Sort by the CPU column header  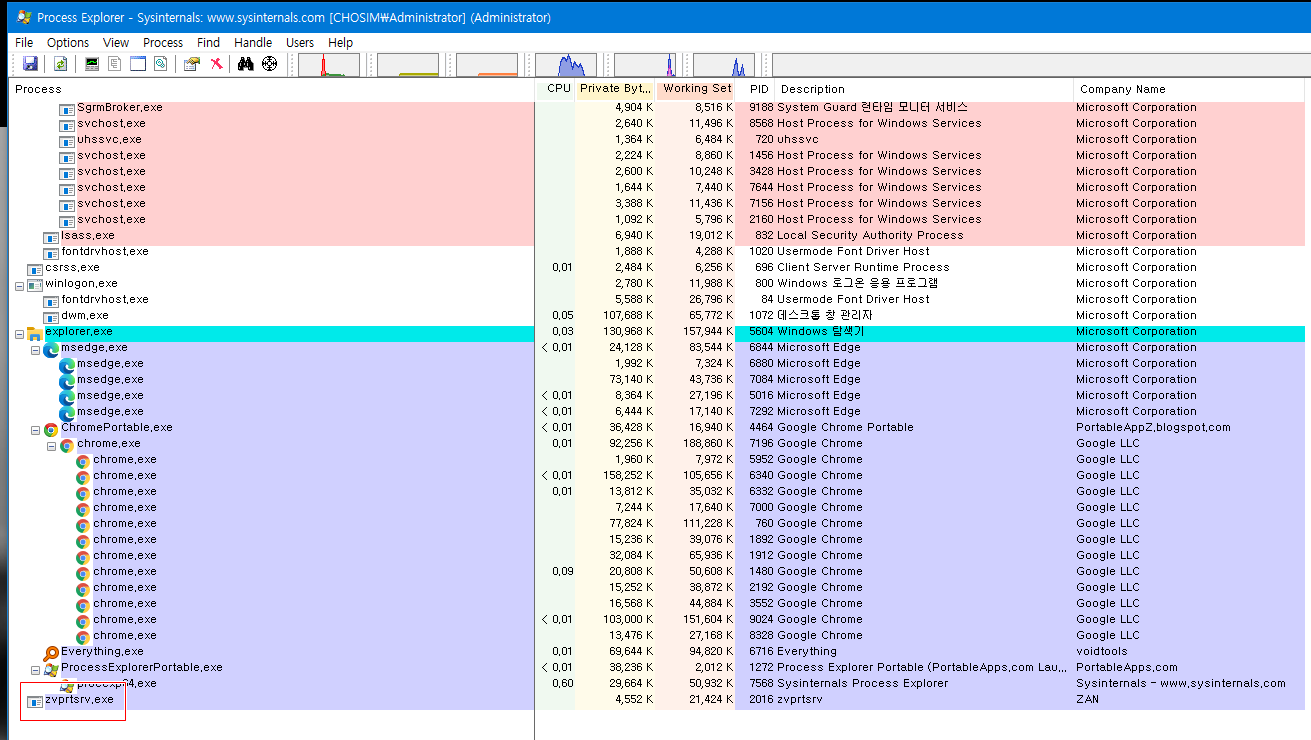556,89
